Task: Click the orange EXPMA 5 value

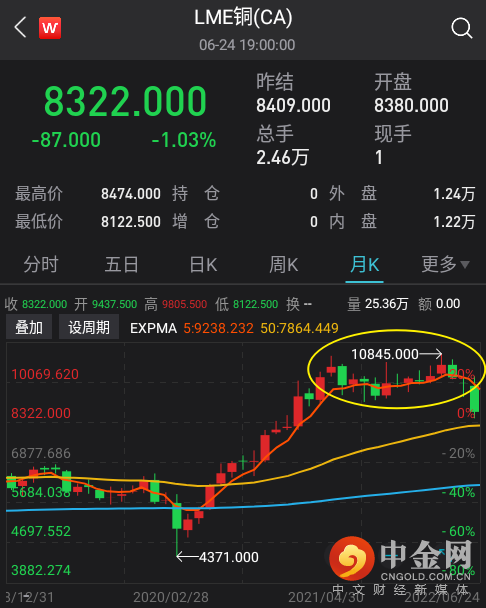Action: 218,328
